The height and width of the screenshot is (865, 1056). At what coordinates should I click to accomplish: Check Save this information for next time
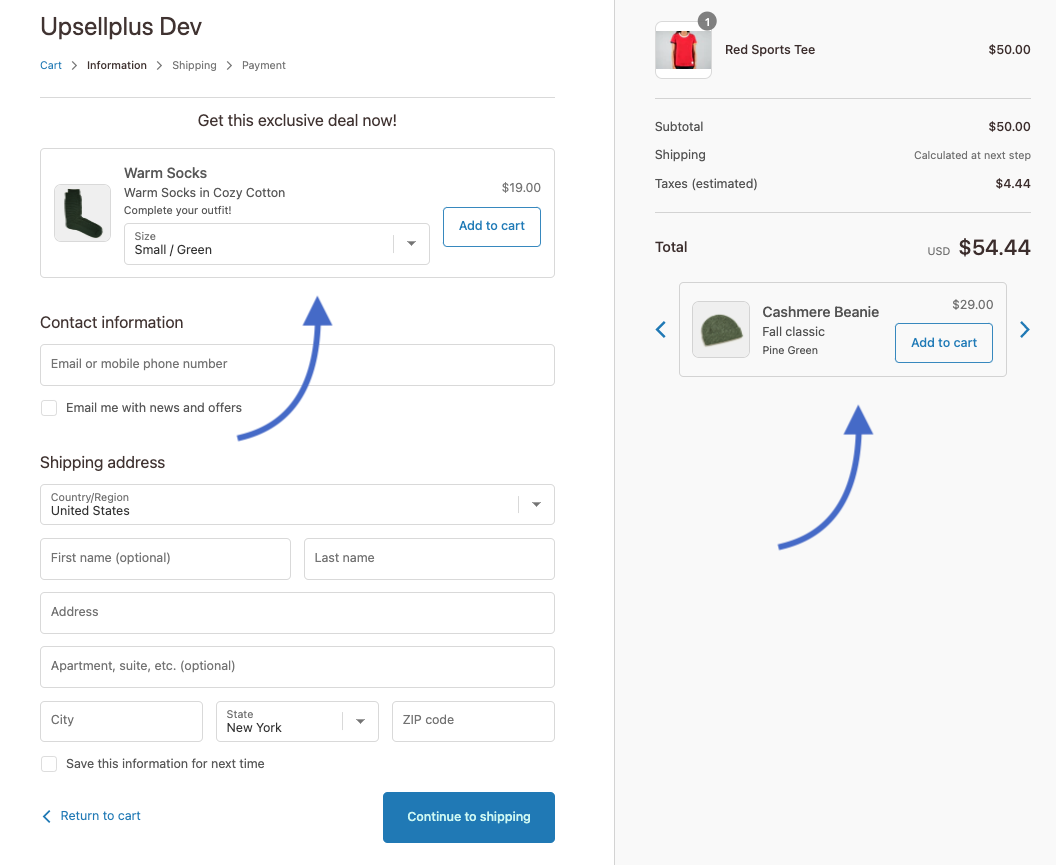49,764
